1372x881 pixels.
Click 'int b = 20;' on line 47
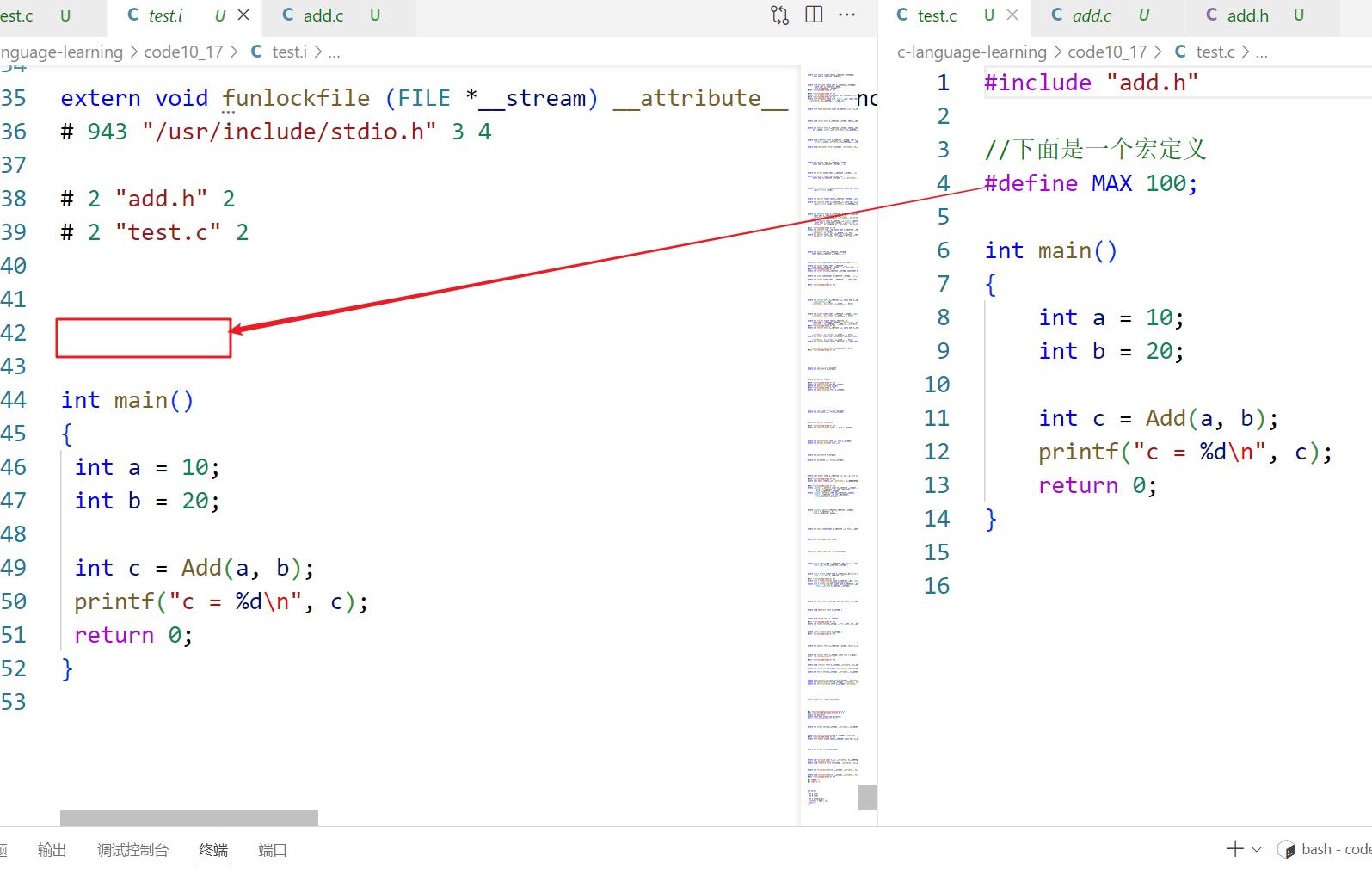pos(147,501)
